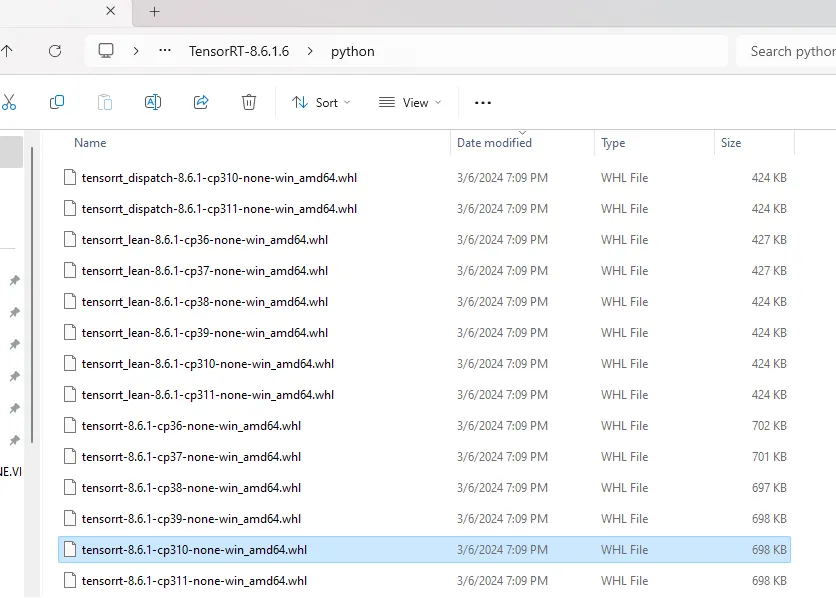This screenshot has height=598, width=836.
Task: Click file icon of tensorrt_lean cp39 wheel
Action: pyautogui.click(x=70, y=332)
